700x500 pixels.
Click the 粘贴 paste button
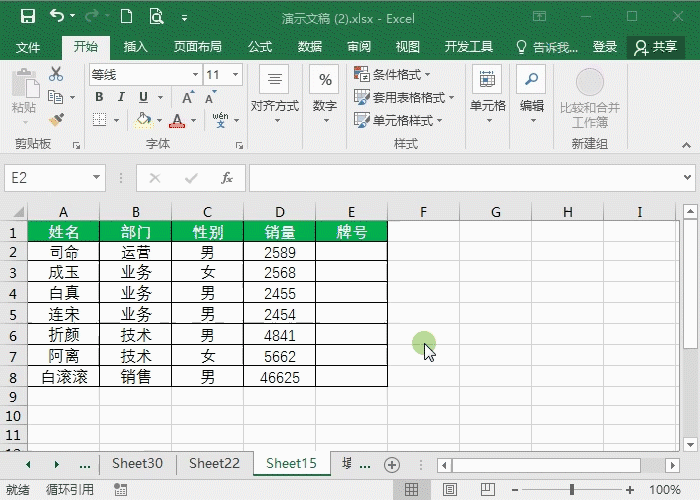point(24,96)
